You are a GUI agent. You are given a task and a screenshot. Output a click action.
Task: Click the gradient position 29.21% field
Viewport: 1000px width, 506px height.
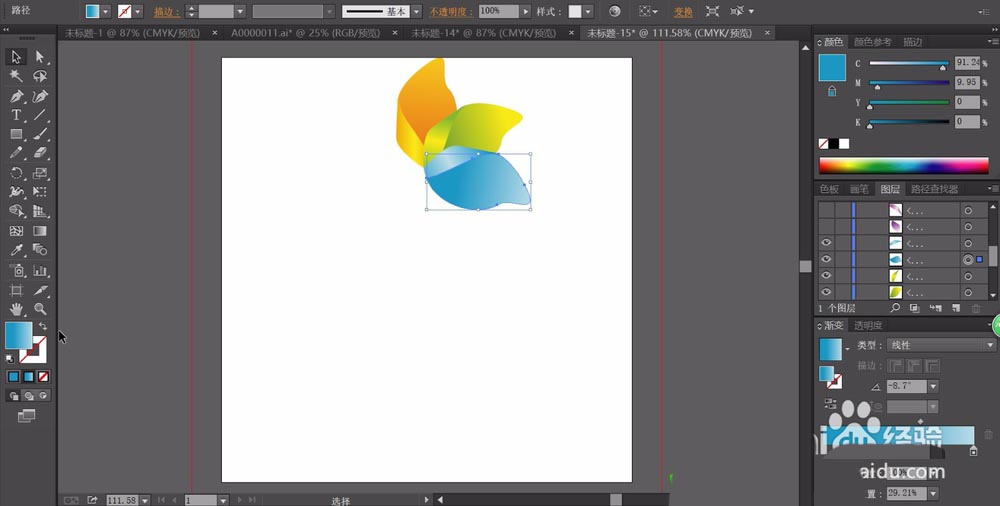pyautogui.click(x=906, y=493)
